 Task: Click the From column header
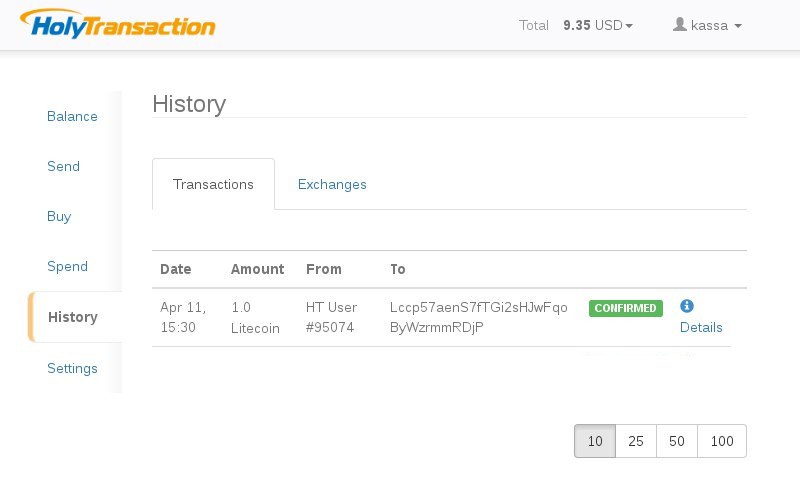click(323, 269)
